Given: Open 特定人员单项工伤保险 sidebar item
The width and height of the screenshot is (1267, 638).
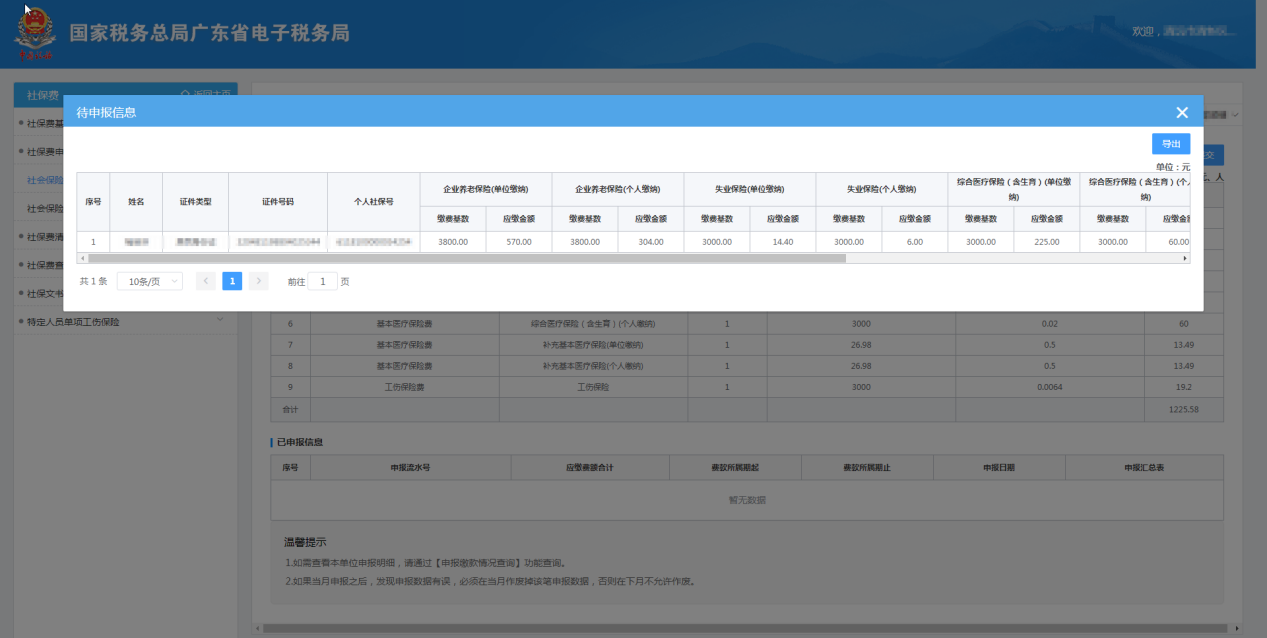Looking at the screenshot, I should pos(72,322).
